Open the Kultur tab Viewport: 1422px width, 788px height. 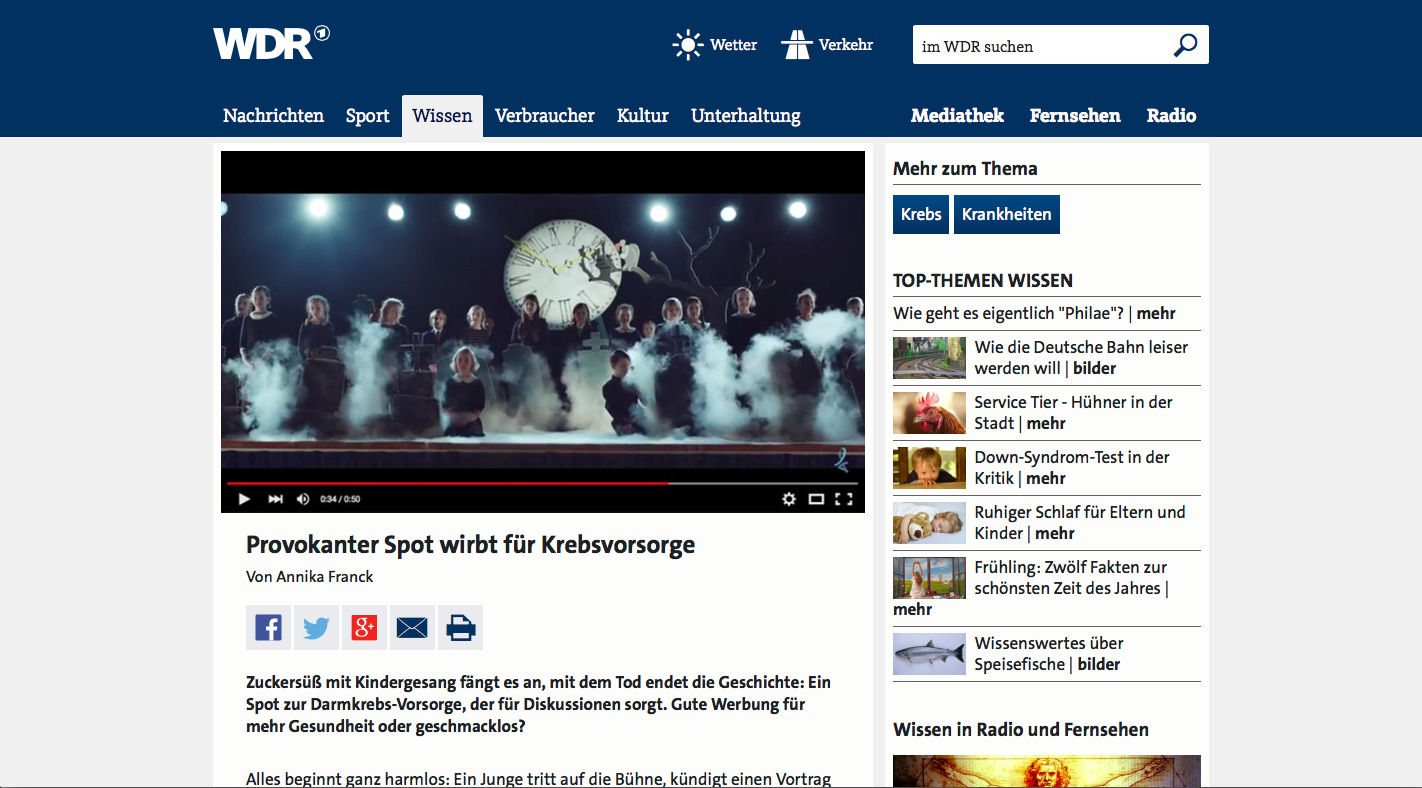coord(643,116)
